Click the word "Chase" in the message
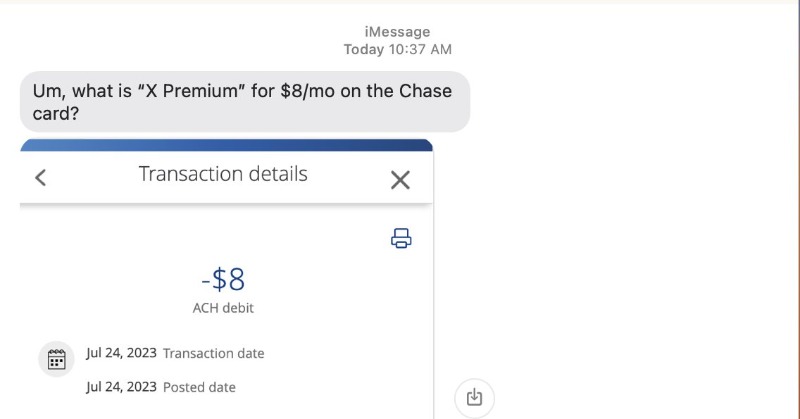This screenshot has height=419, width=800. (425, 91)
